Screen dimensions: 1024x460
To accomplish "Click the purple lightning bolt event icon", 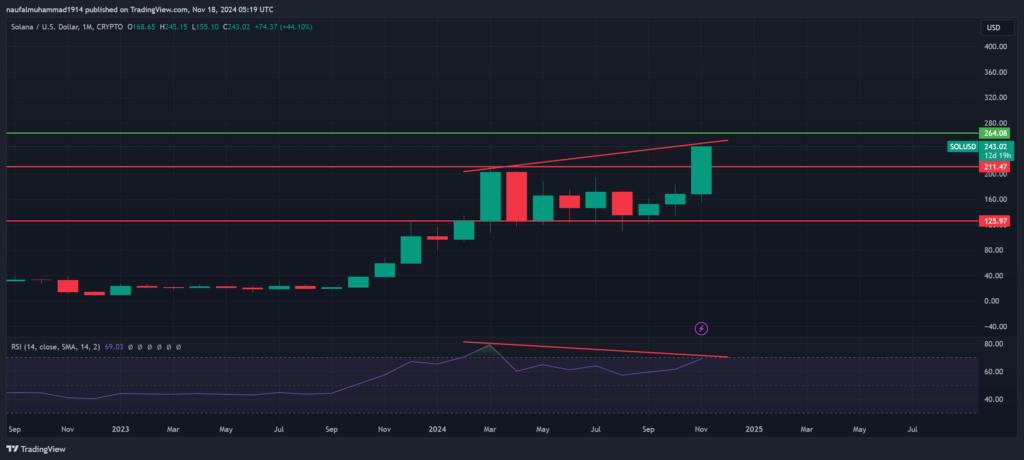I will (701, 327).
